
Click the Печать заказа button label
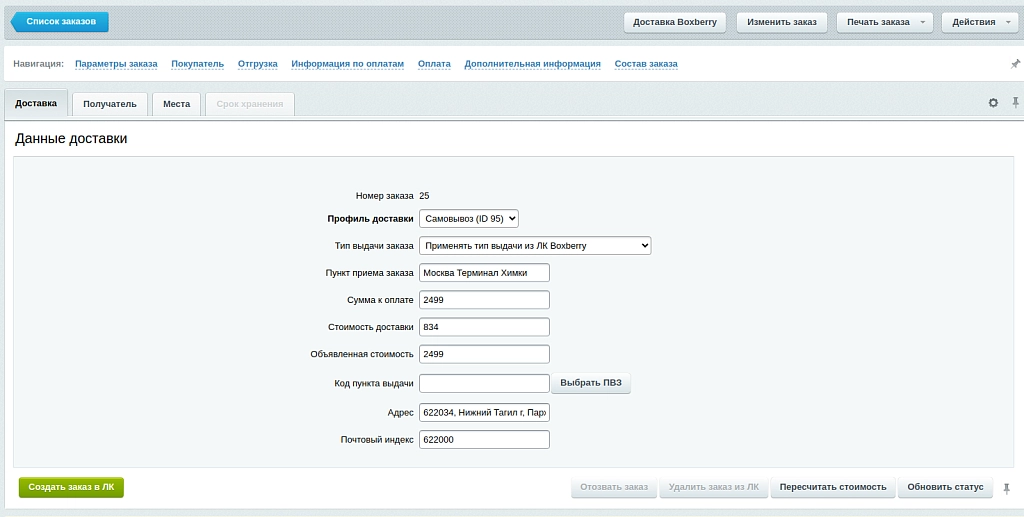point(878,22)
